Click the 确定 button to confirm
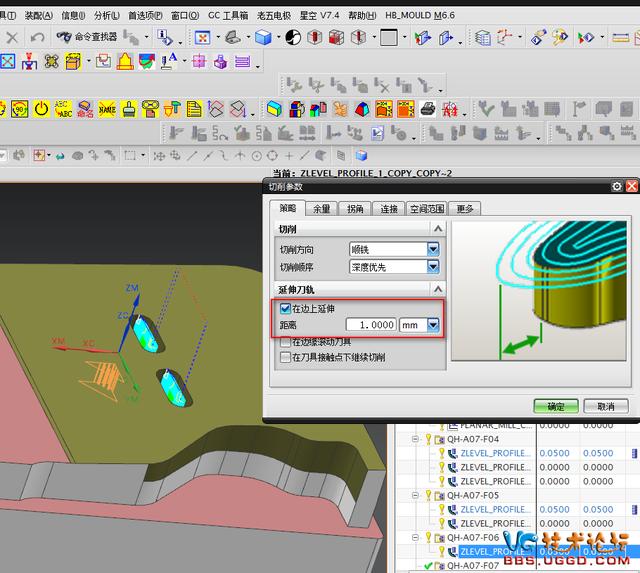Viewport: 640px width, 573px height. pos(555,406)
